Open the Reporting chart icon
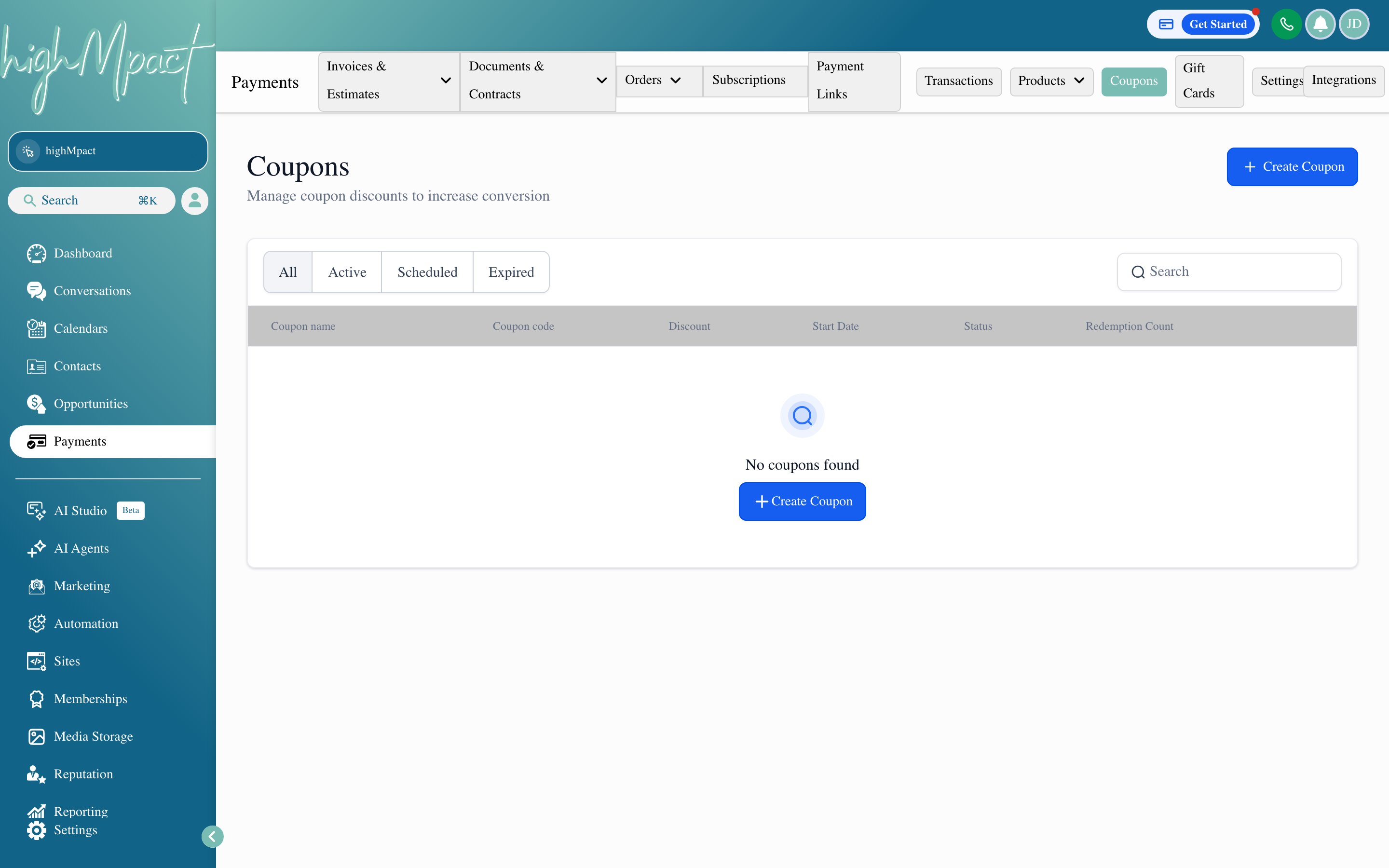The width and height of the screenshot is (1389, 868). click(x=36, y=811)
